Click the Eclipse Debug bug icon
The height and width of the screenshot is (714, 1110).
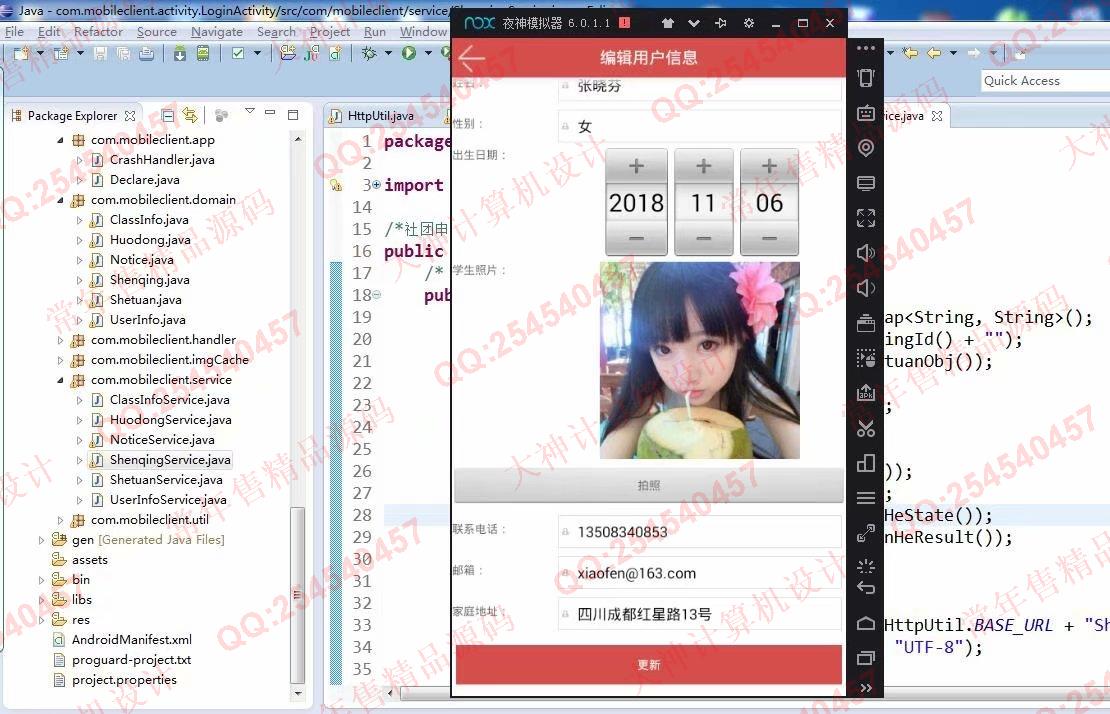point(369,53)
